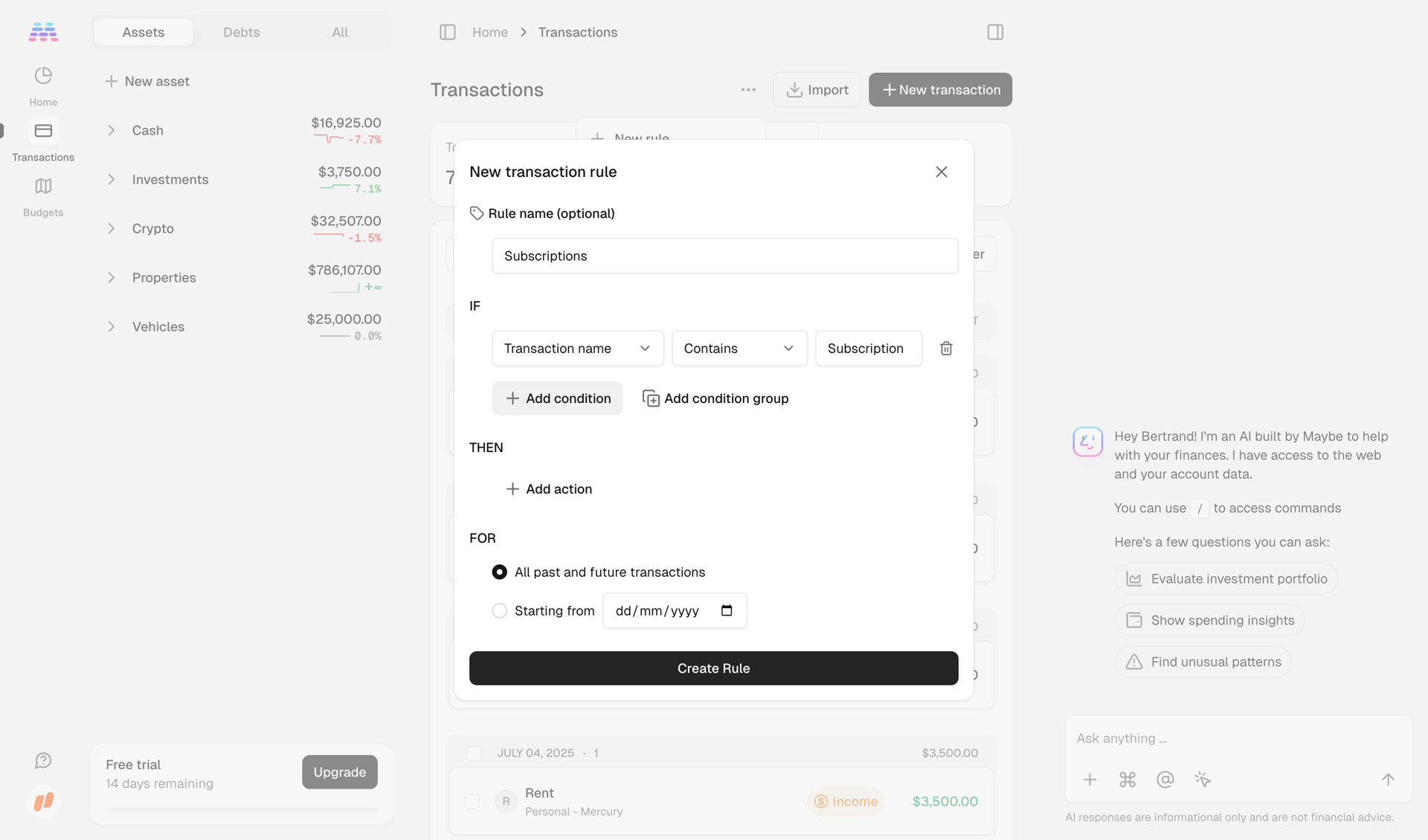Image resolution: width=1428 pixels, height=840 pixels.
Task: Collapse the sidebar using the panel icon
Action: click(448, 32)
